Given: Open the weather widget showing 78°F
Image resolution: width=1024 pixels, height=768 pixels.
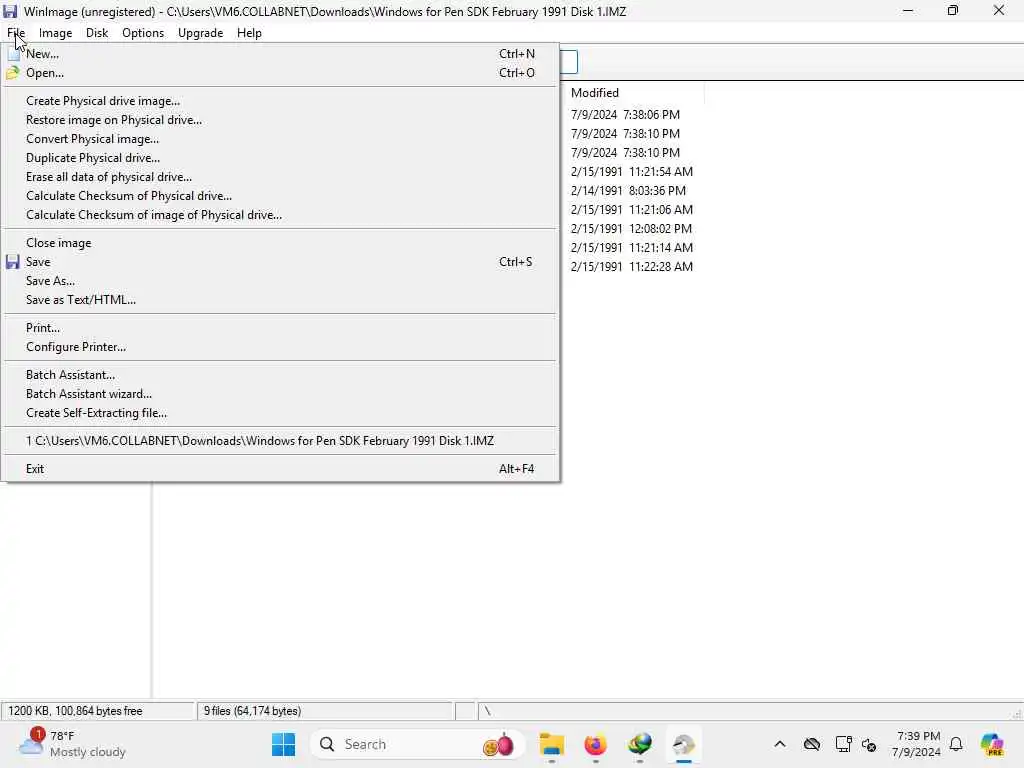Looking at the screenshot, I should click(72, 744).
